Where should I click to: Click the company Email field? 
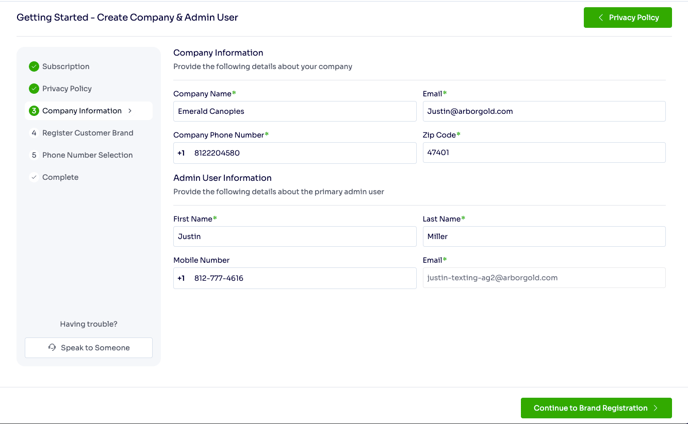click(x=544, y=111)
